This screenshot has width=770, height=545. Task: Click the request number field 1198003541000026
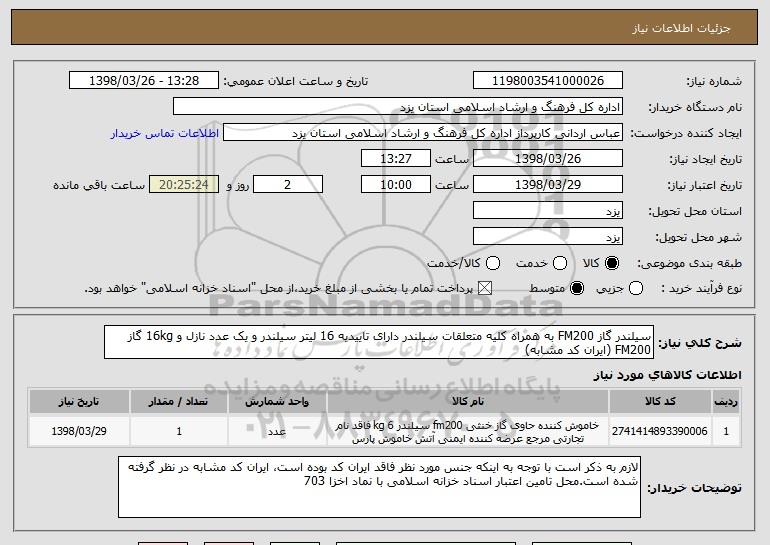pos(548,81)
